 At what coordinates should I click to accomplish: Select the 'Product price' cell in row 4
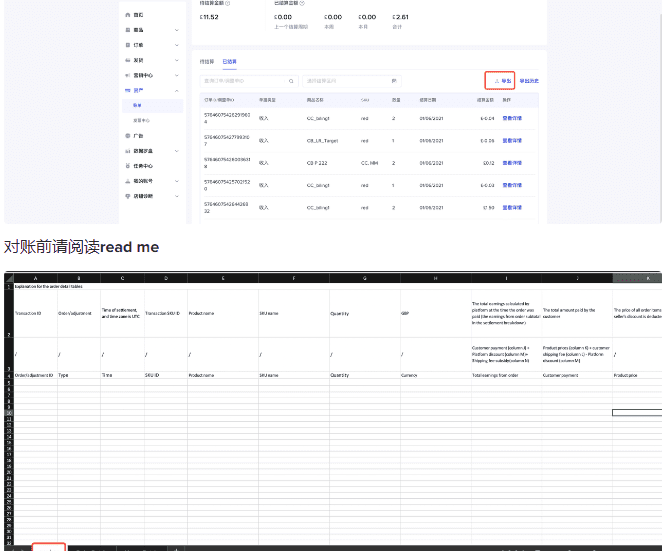pyautogui.click(x=637, y=375)
